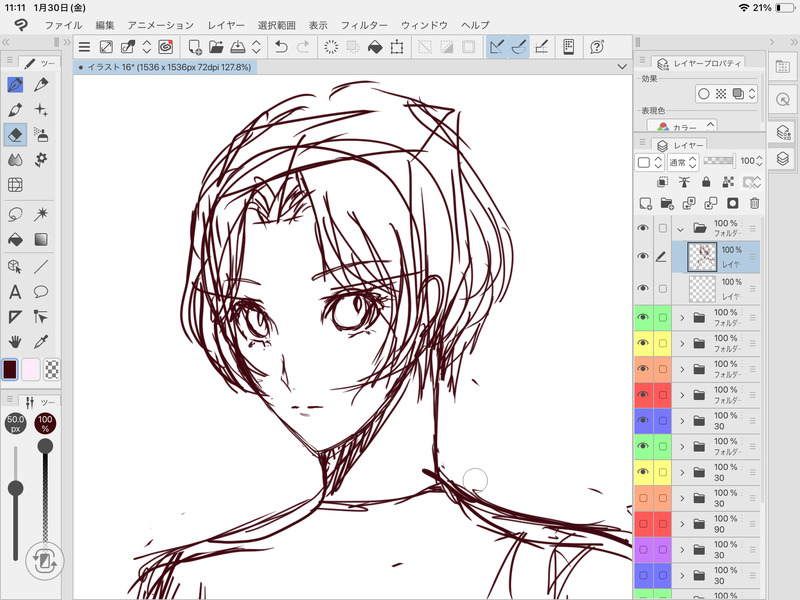Select the Gradient tool
Screen dimensions: 800x600
click(x=41, y=239)
